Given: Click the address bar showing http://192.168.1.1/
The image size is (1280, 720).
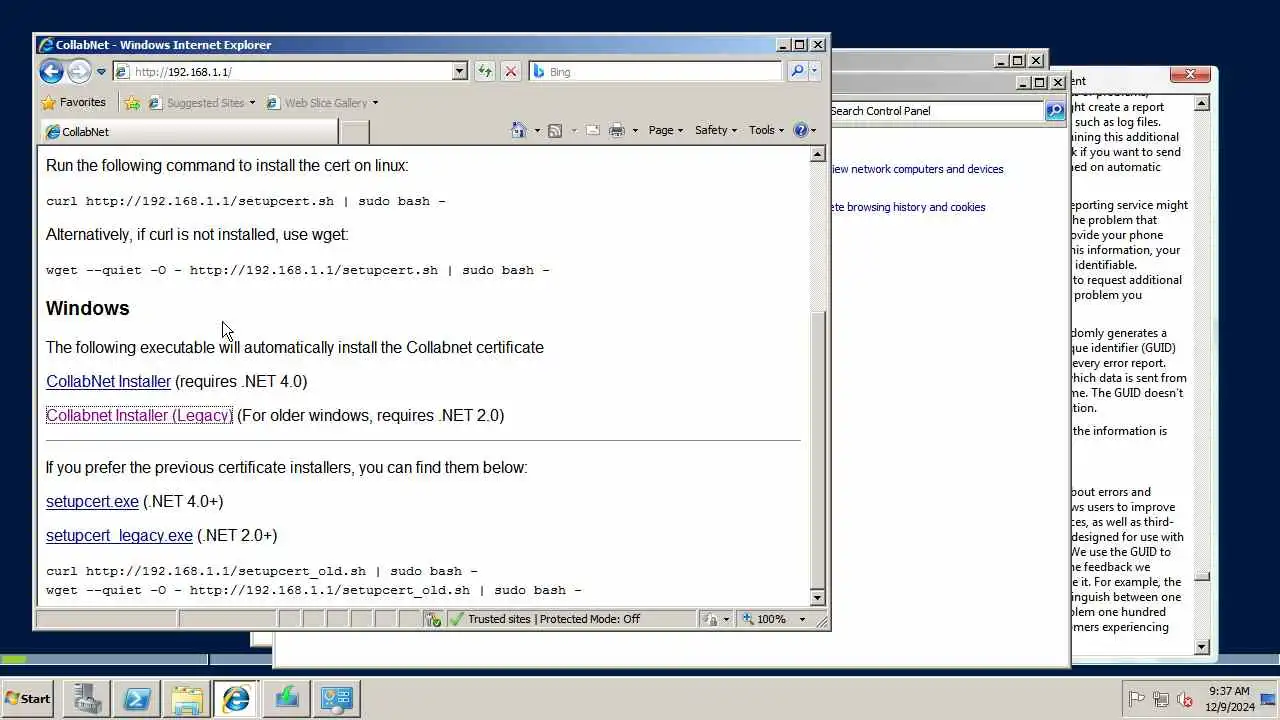Looking at the screenshot, I should tap(282, 72).
